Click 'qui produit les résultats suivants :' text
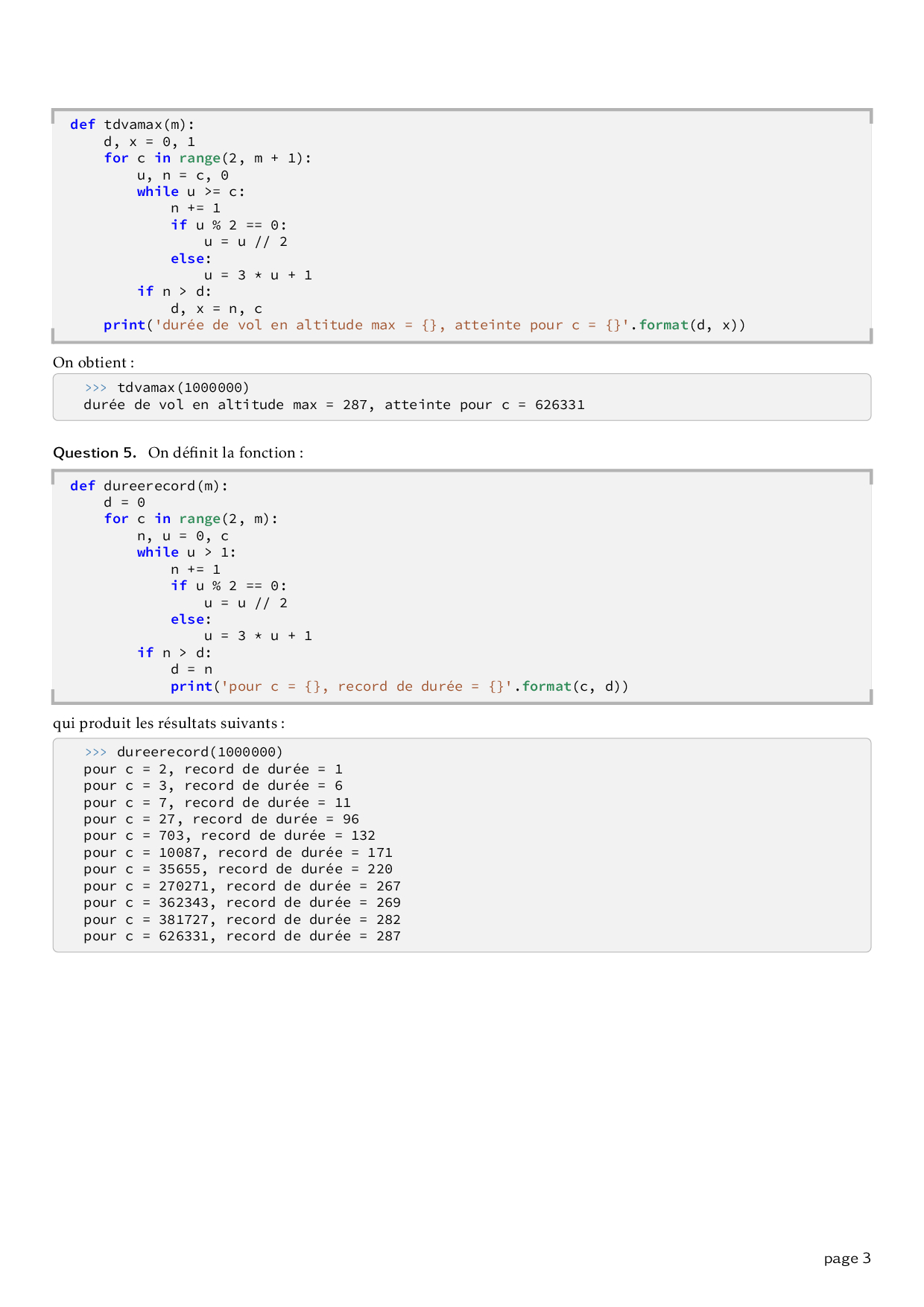This screenshot has height=1307, width=924. point(168,724)
